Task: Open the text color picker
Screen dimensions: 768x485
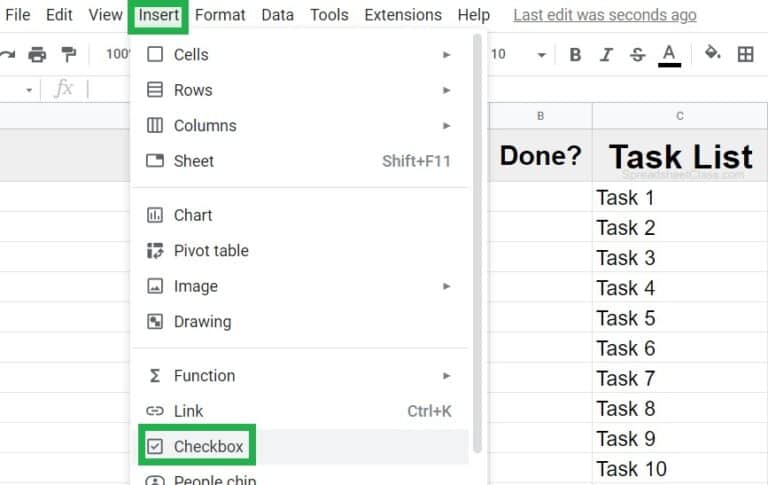Action: point(669,55)
